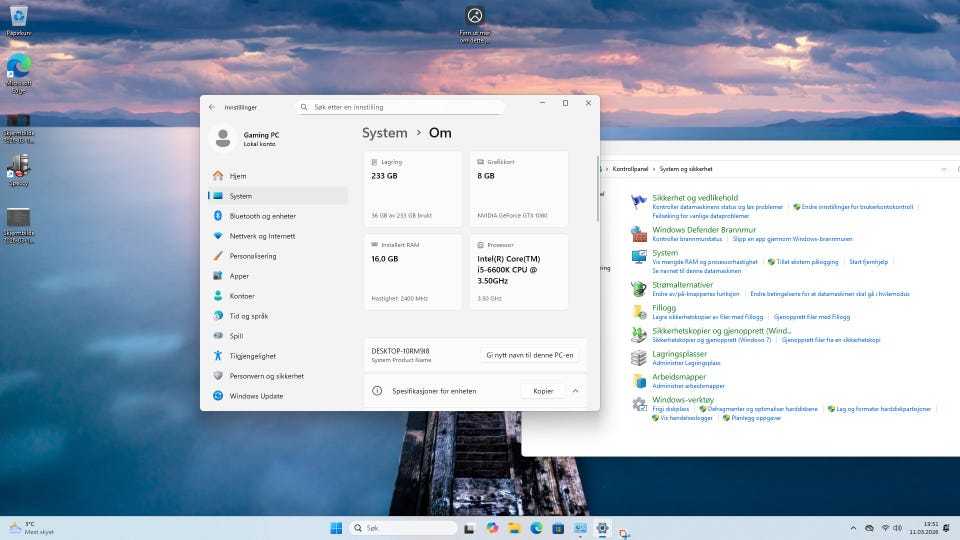Image resolution: width=960 pixels, height=540 pixels.
Task: Click the Strømalternativer battery icon
Action: 638,289
